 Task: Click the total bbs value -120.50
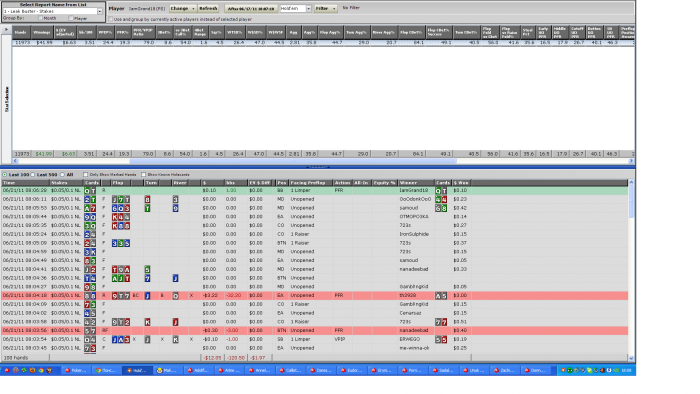coord(236,357)
